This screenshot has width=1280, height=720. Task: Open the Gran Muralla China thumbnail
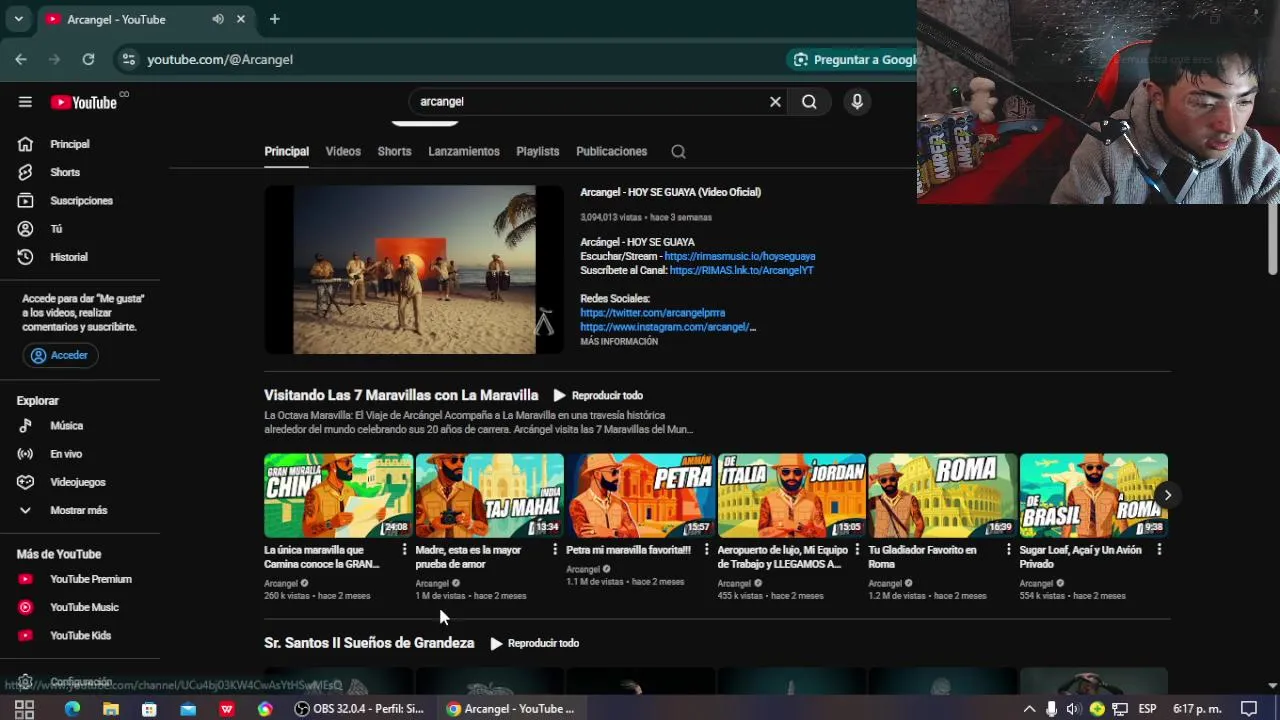pyautogui.click(x=338, y=496)
